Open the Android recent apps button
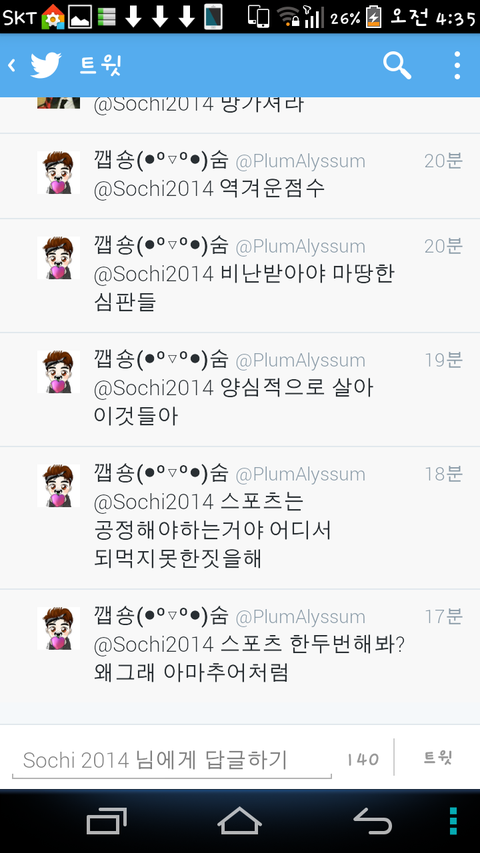Screen dimensions: 480x853 tap(107, 821)
